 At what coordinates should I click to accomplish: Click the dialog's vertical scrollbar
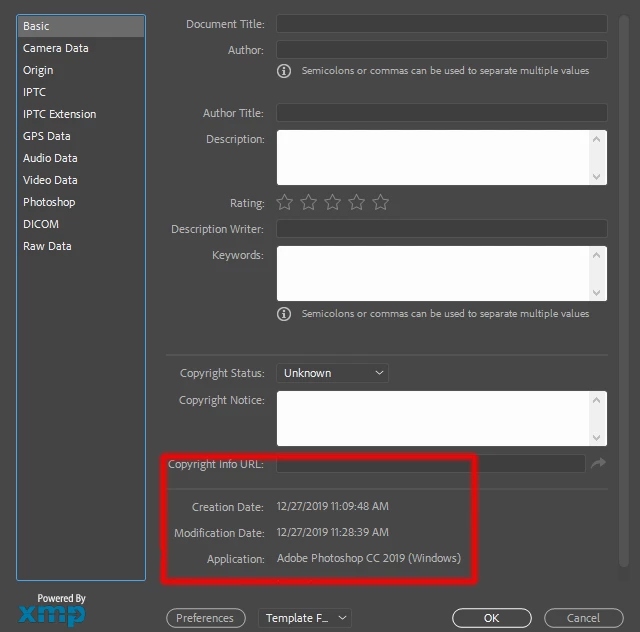pyautogui.click(x=623, y=292)
